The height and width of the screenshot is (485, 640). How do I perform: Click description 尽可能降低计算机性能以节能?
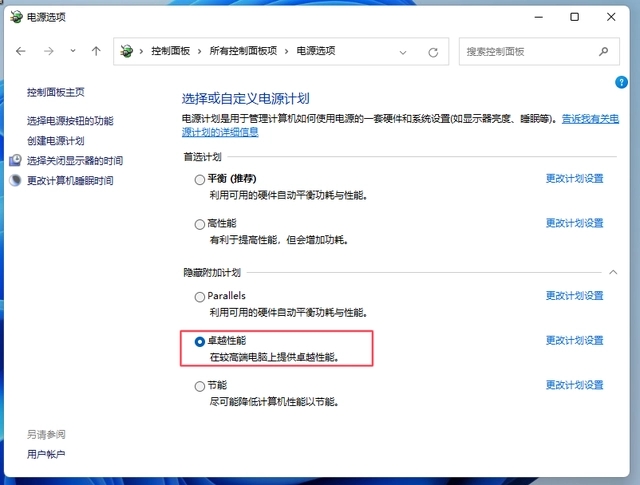click(x=274, y=402)
